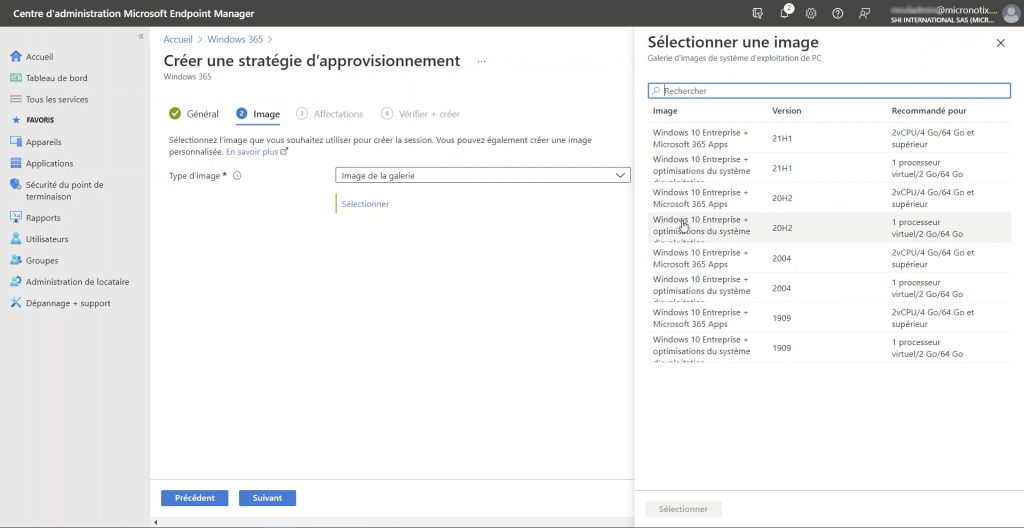Click the search magnifier icon in Rechercher
The height and width of the screenshot is (528, 1024).
click(656, 91)
